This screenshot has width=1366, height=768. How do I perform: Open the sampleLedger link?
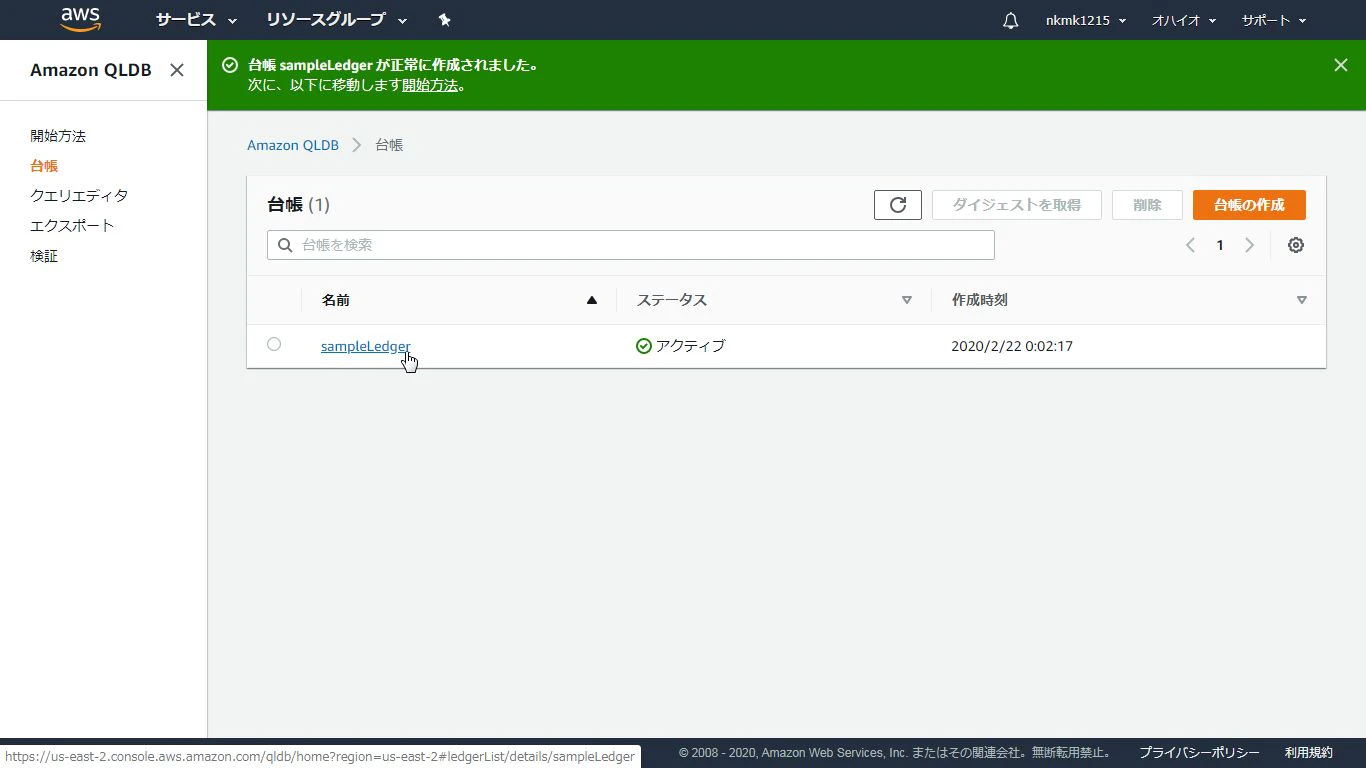(365, 346)
